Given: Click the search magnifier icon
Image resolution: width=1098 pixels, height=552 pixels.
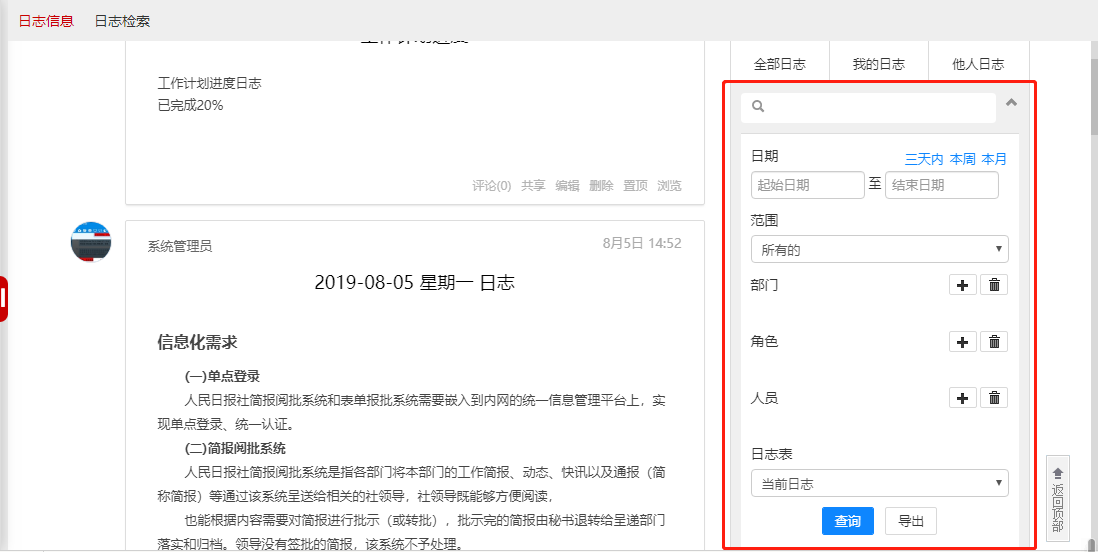Looking at the screenshot, I should coord(758,106).
